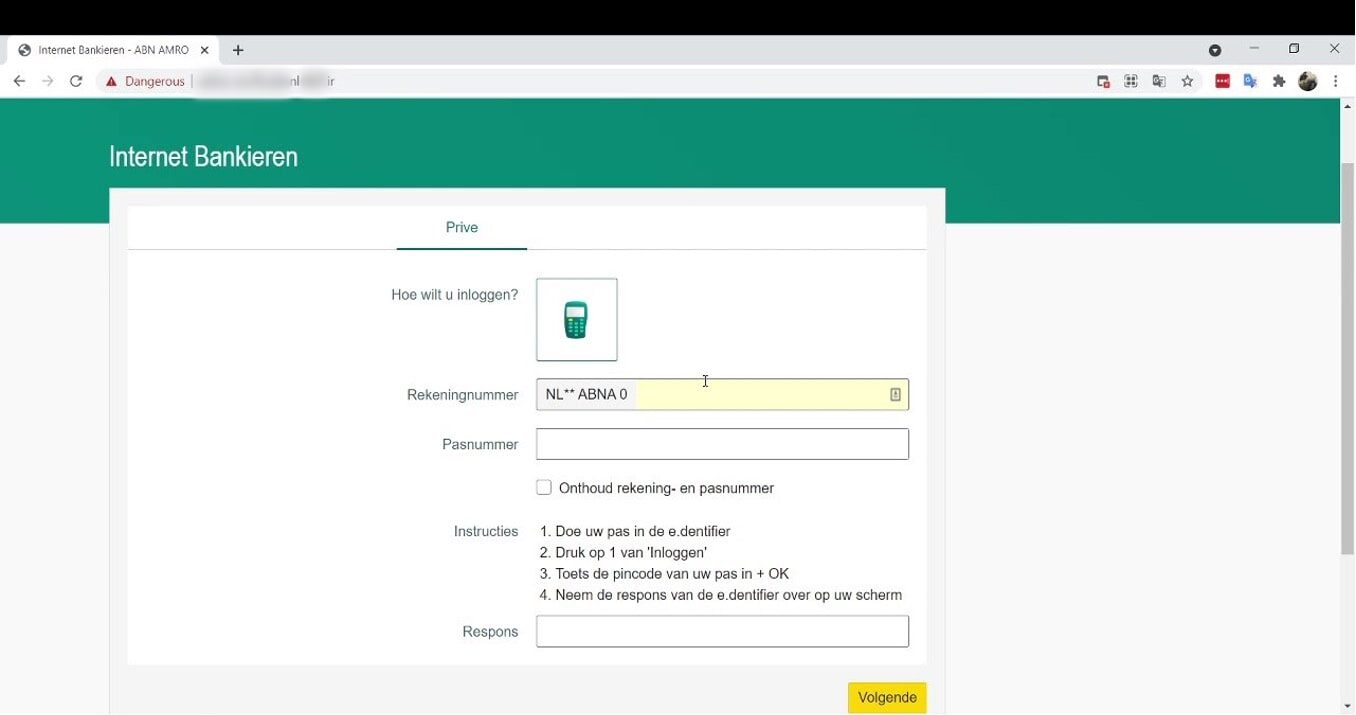Open Chrome's three-dot menu

[1336, 82]
